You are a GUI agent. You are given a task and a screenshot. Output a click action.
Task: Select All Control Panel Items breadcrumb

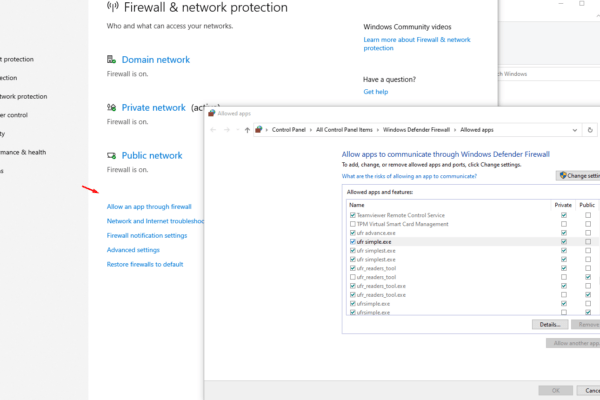(344, 130)
